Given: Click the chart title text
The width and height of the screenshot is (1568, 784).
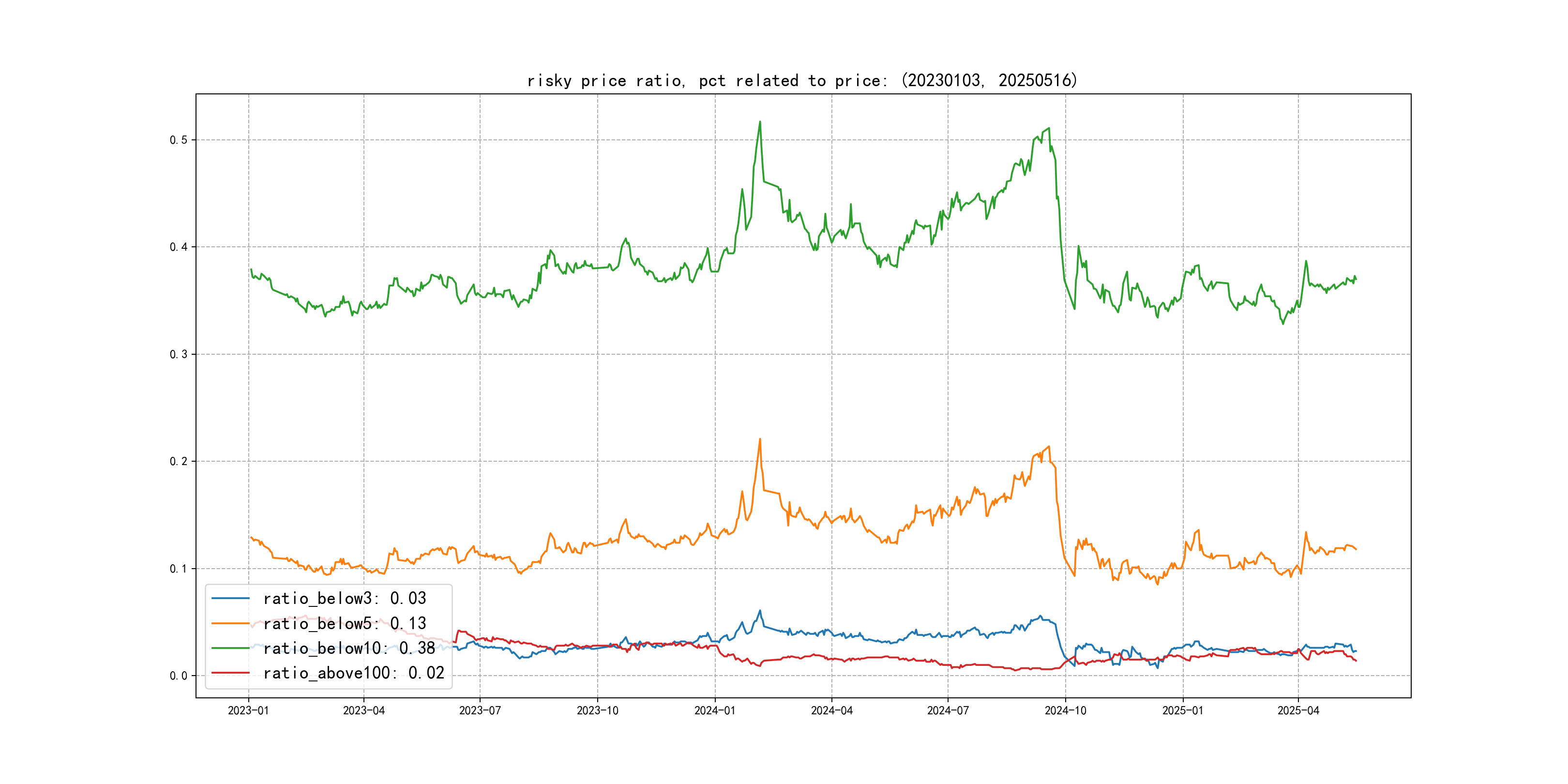Looking at the screenshot, I should pos(802,80).
